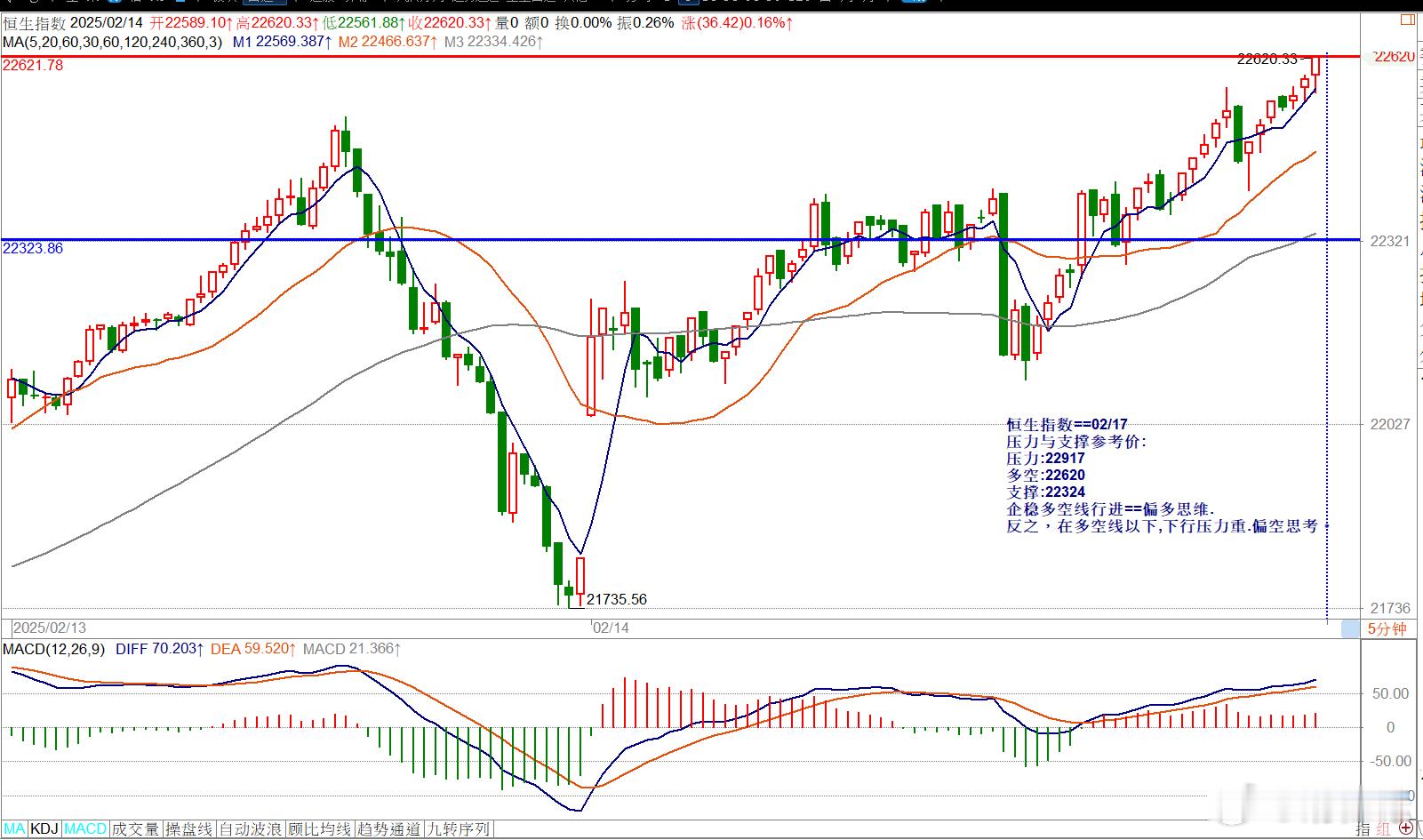The image size is (1423, 840).
Task: Click the light blue time-axis scroll thumb
Action: point(1350,629)
